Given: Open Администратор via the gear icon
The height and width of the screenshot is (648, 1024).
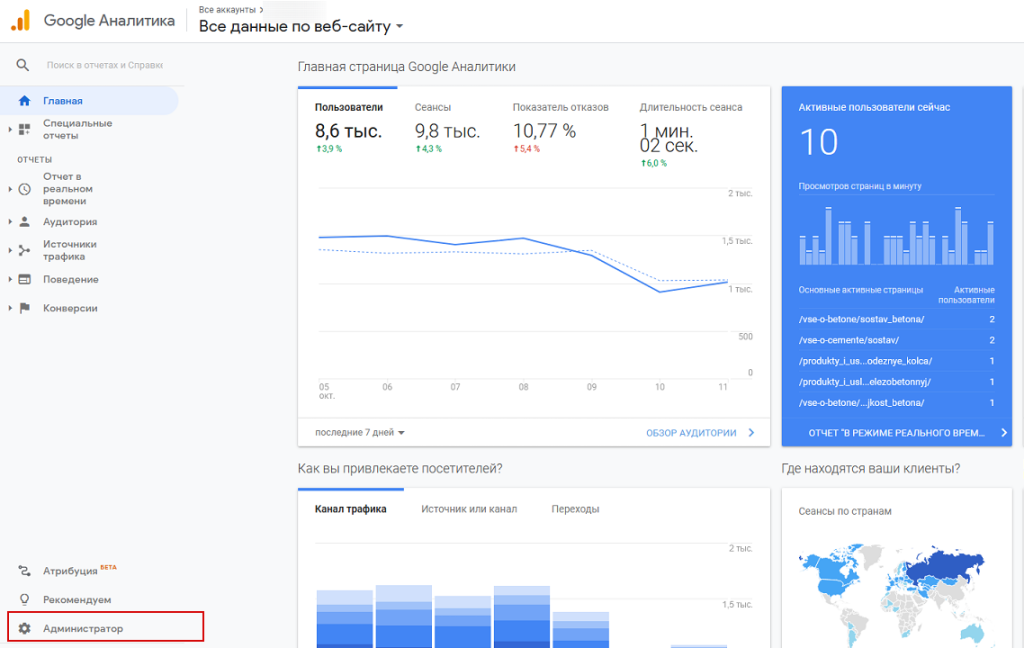Looking at the screenshot, I should point(24,628).
